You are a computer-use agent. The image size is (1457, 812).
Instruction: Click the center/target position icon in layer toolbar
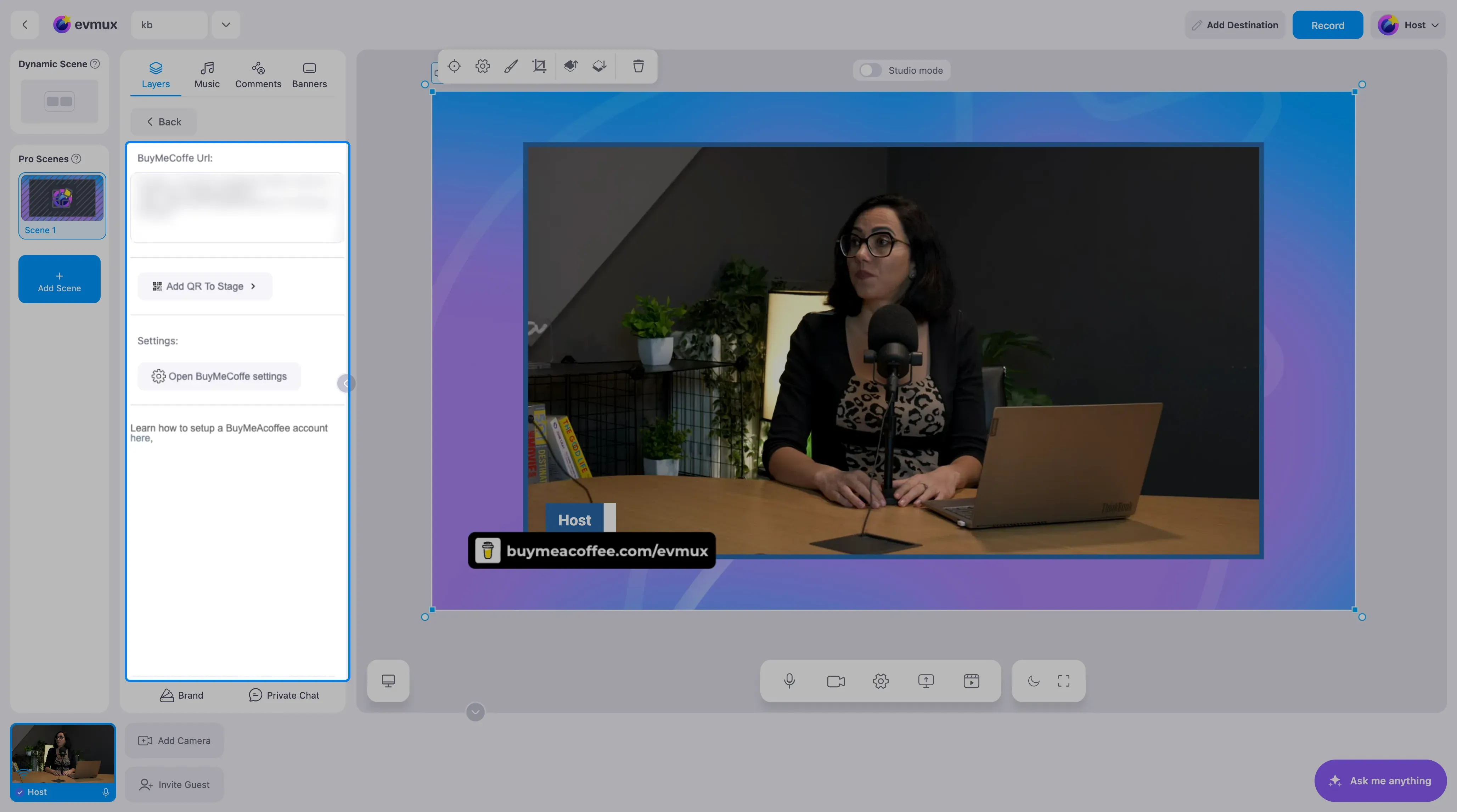[454, 66]
